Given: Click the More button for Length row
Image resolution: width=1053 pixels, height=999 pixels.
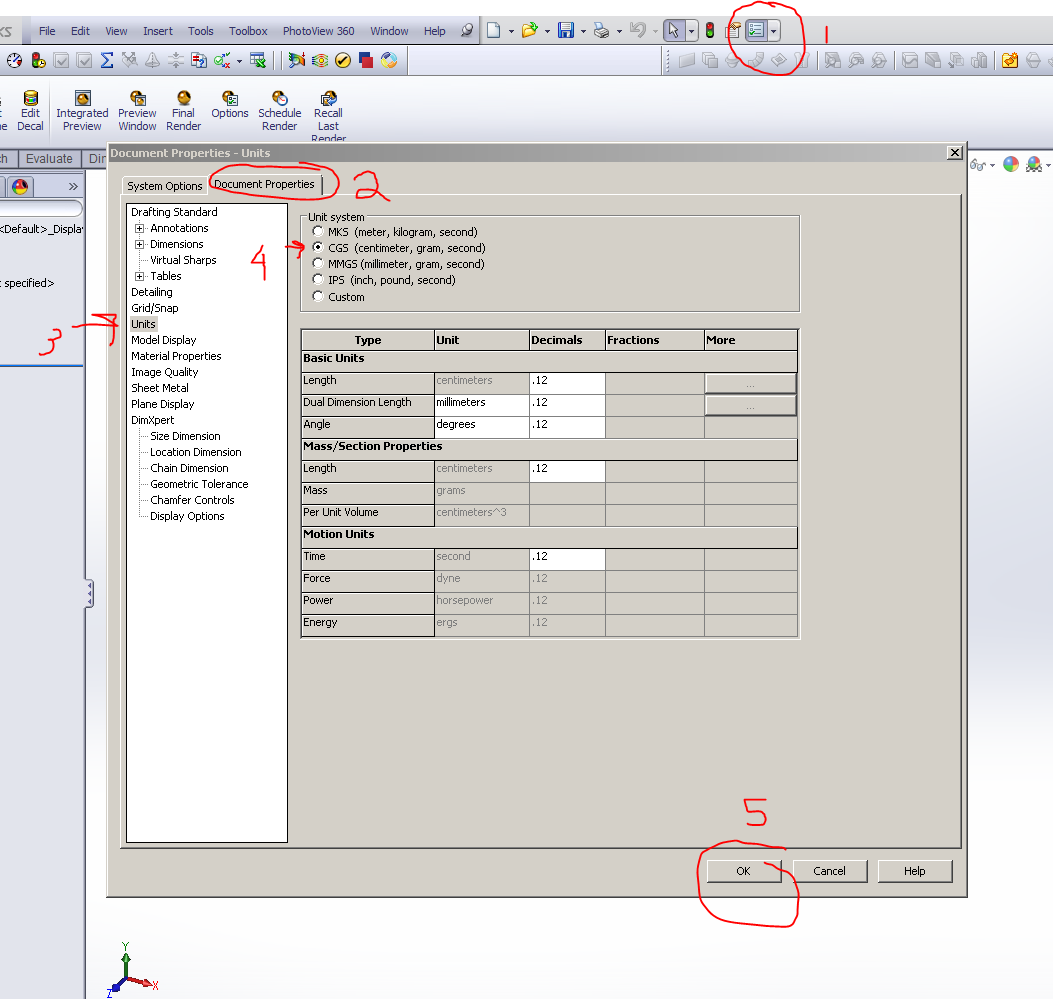Looking at the screenshot, I should [x=750, y=383].
